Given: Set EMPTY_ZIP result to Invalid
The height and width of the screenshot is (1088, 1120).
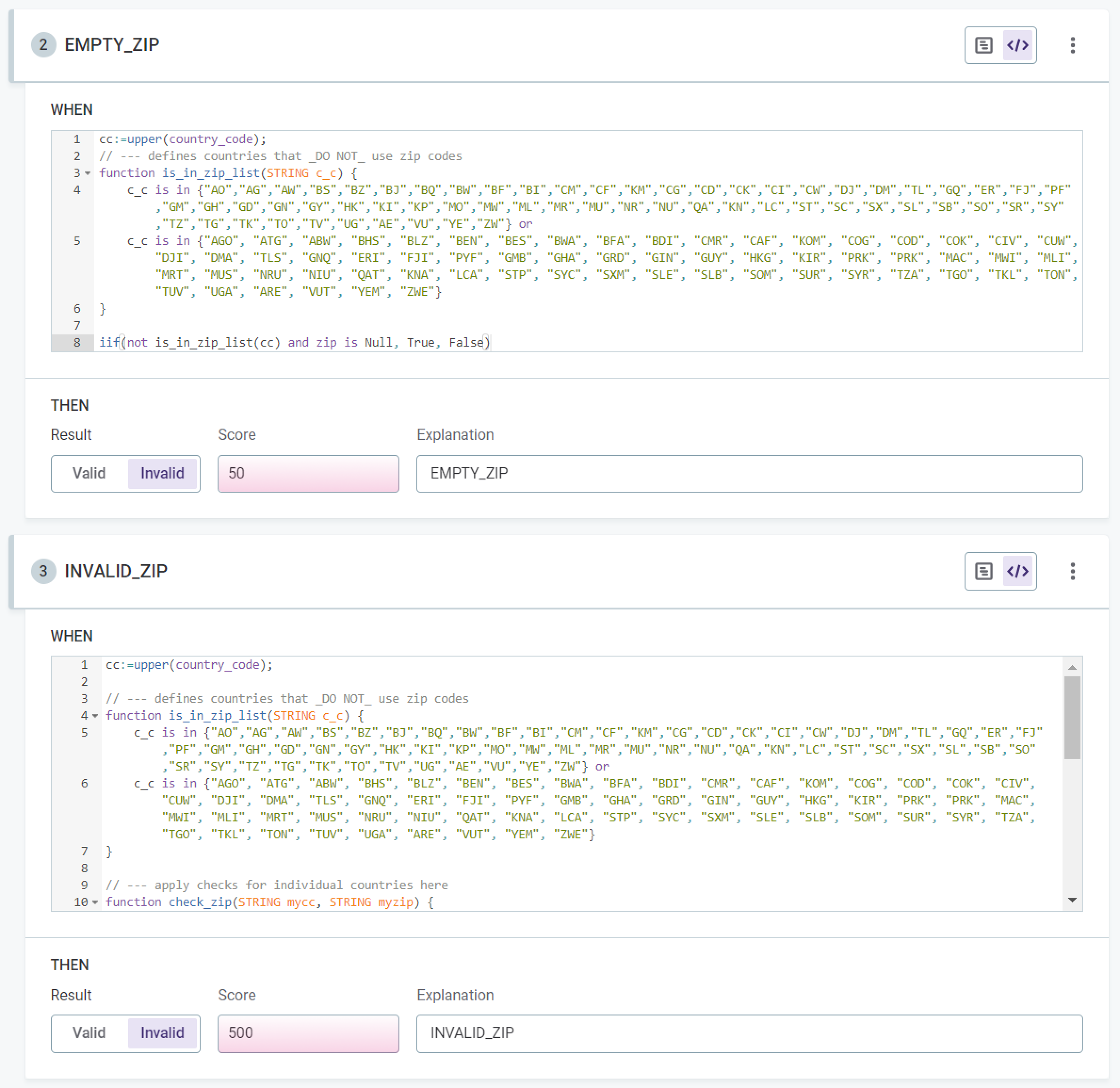Looking at the screenshot, I should pyautogui.click(x=162, y=473).
